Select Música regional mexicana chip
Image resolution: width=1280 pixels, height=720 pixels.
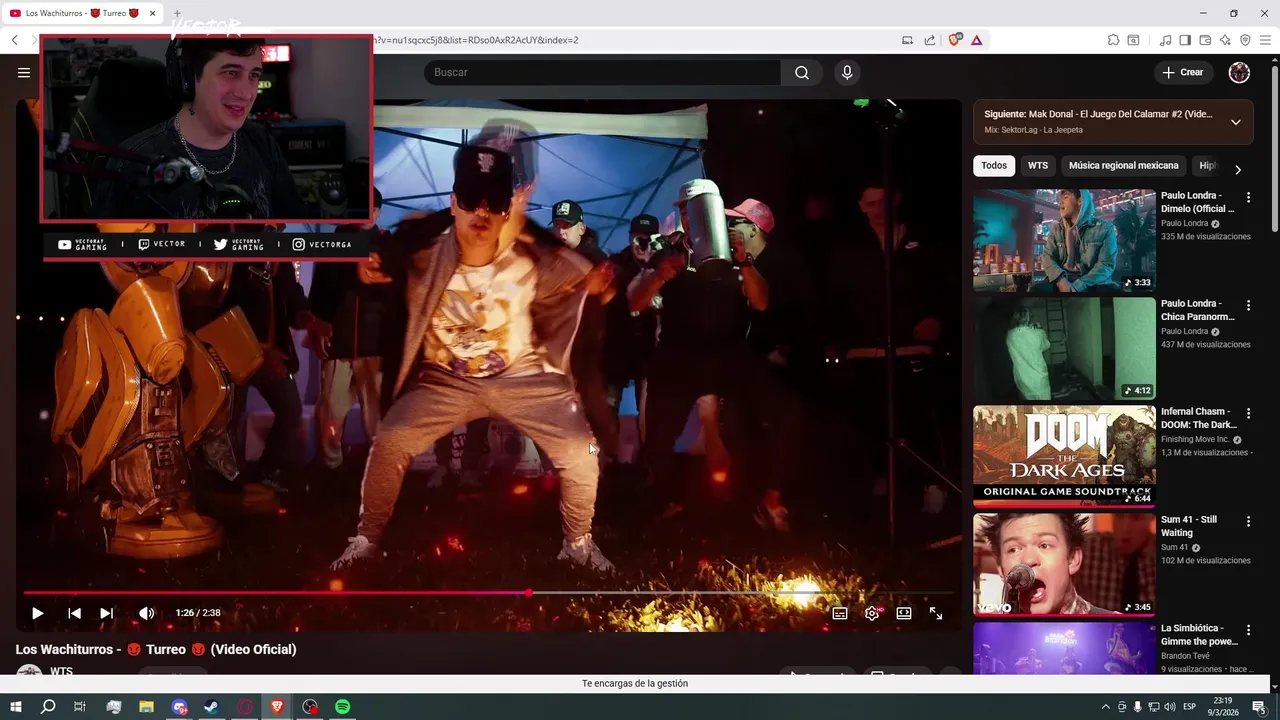[1123, 166]
